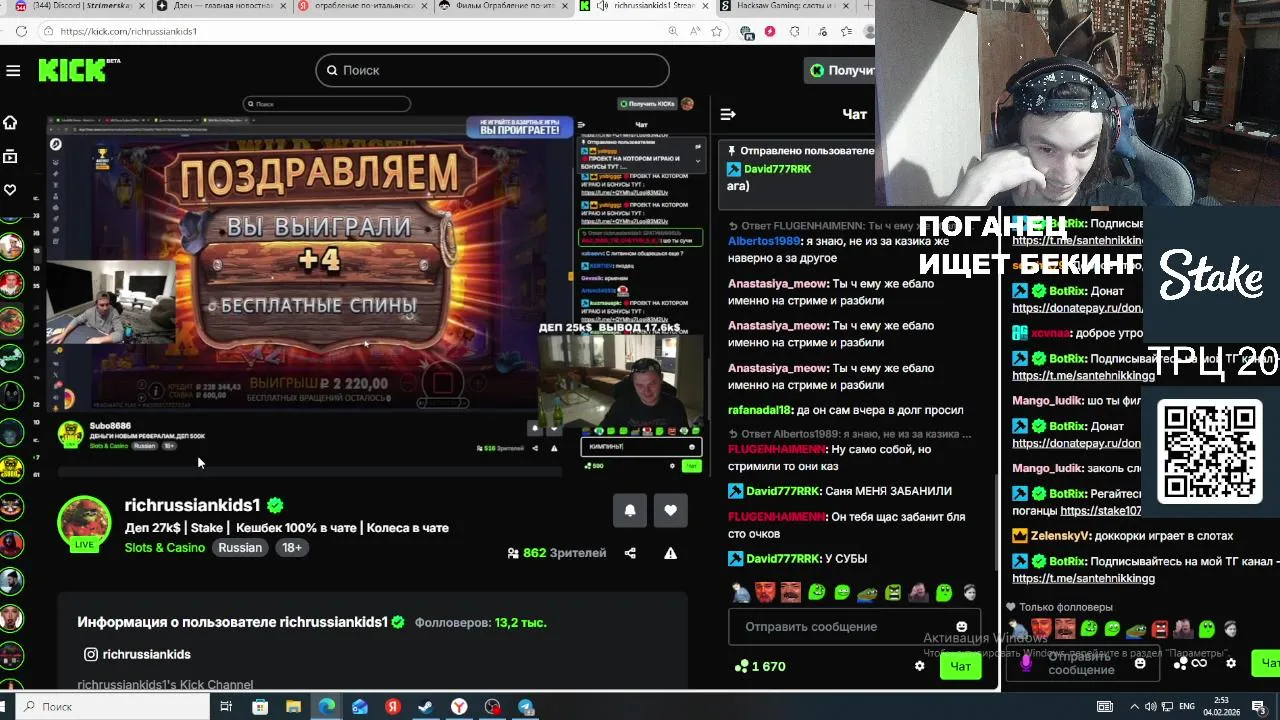Click the Stake QR code image

[1209, 451]
